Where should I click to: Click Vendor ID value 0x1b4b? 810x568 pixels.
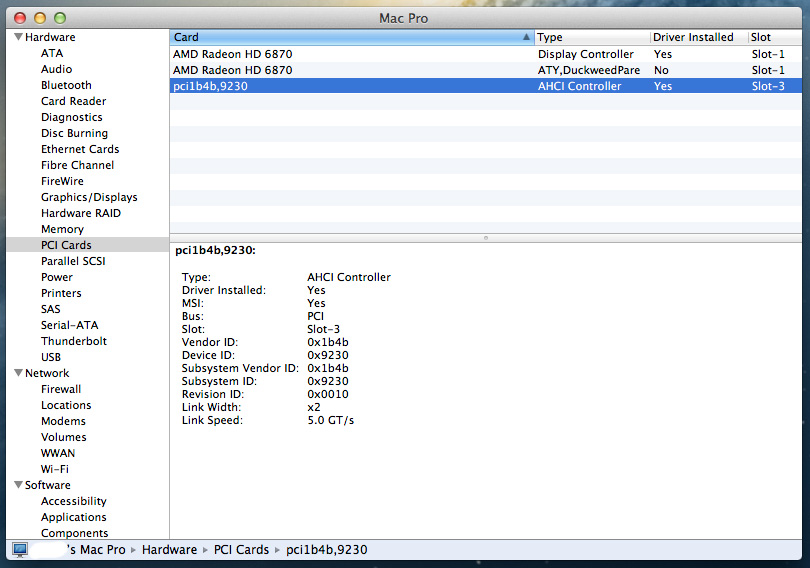pyautogui.click(x=328, y=342)
